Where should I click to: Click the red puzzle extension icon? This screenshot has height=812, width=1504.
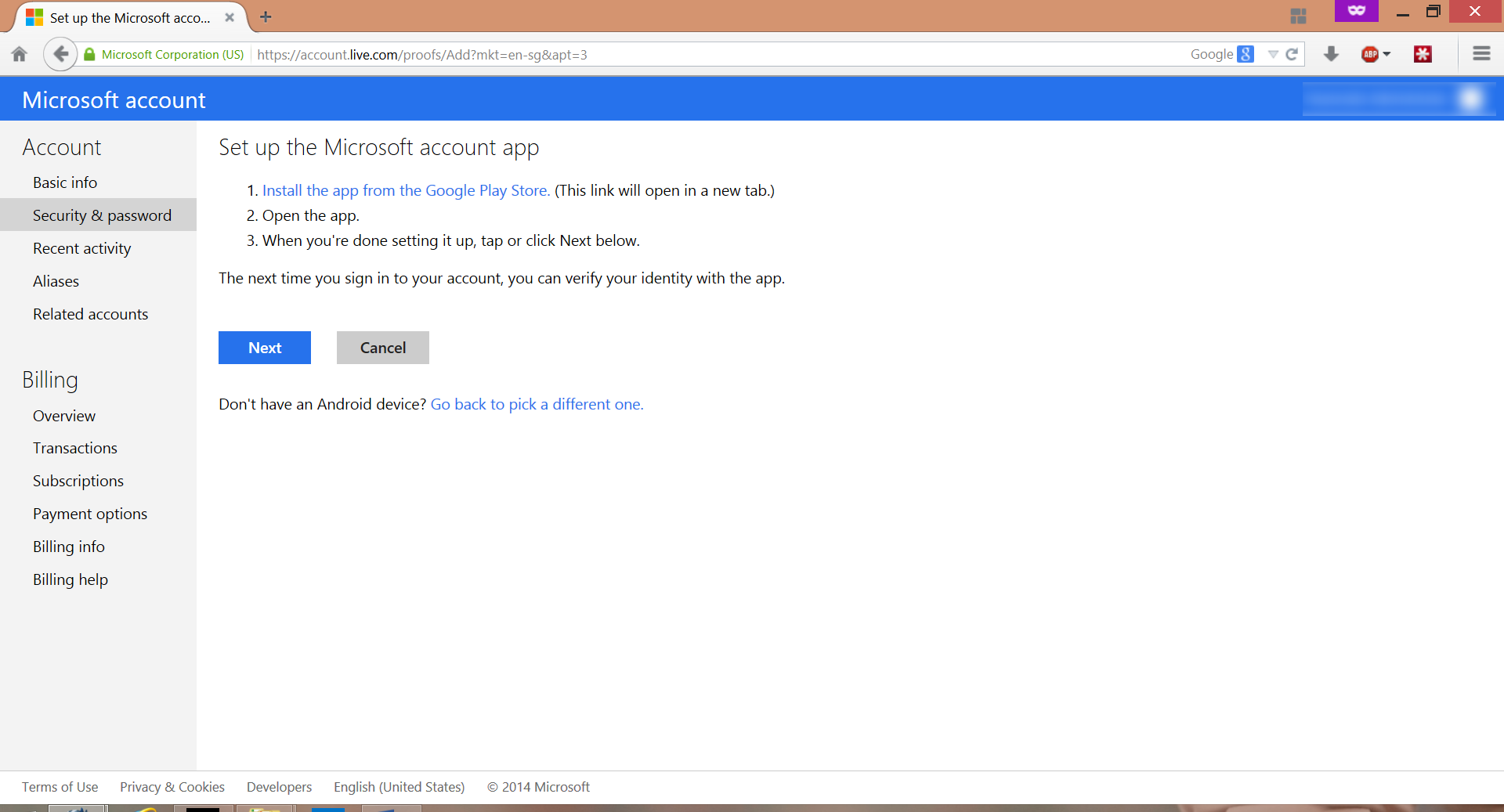click(1423, 54)
